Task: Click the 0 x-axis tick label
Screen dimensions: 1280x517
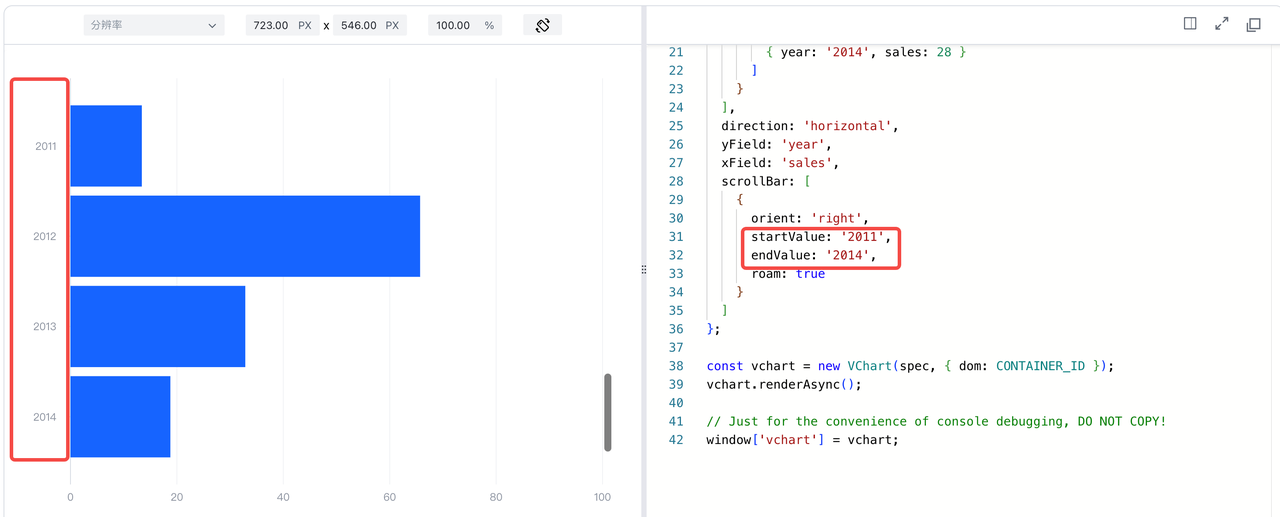Action: coord(70,497)
